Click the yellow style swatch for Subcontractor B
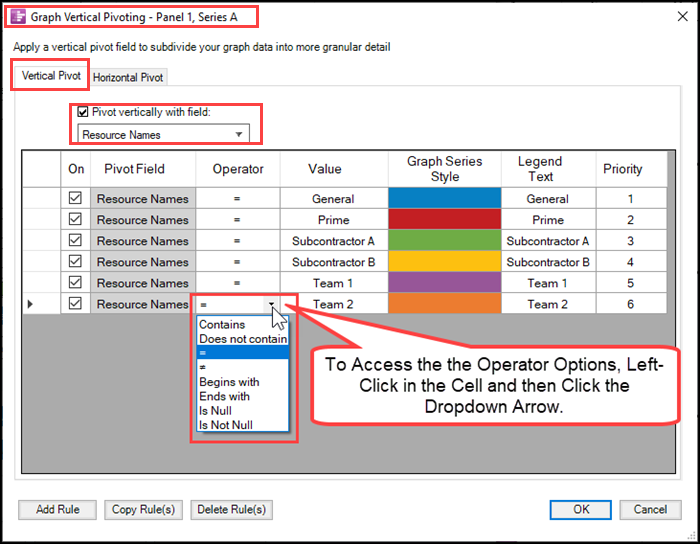This screenshot has width=700, height=544. coord(445,261)
